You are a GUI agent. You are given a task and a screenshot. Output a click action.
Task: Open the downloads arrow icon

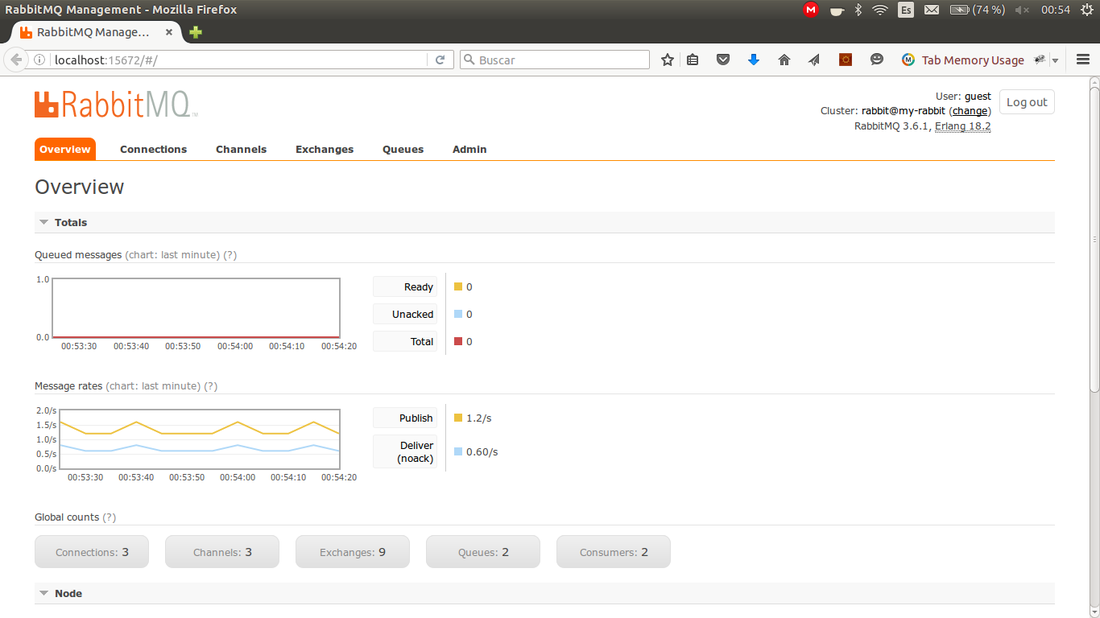[753, 60]
